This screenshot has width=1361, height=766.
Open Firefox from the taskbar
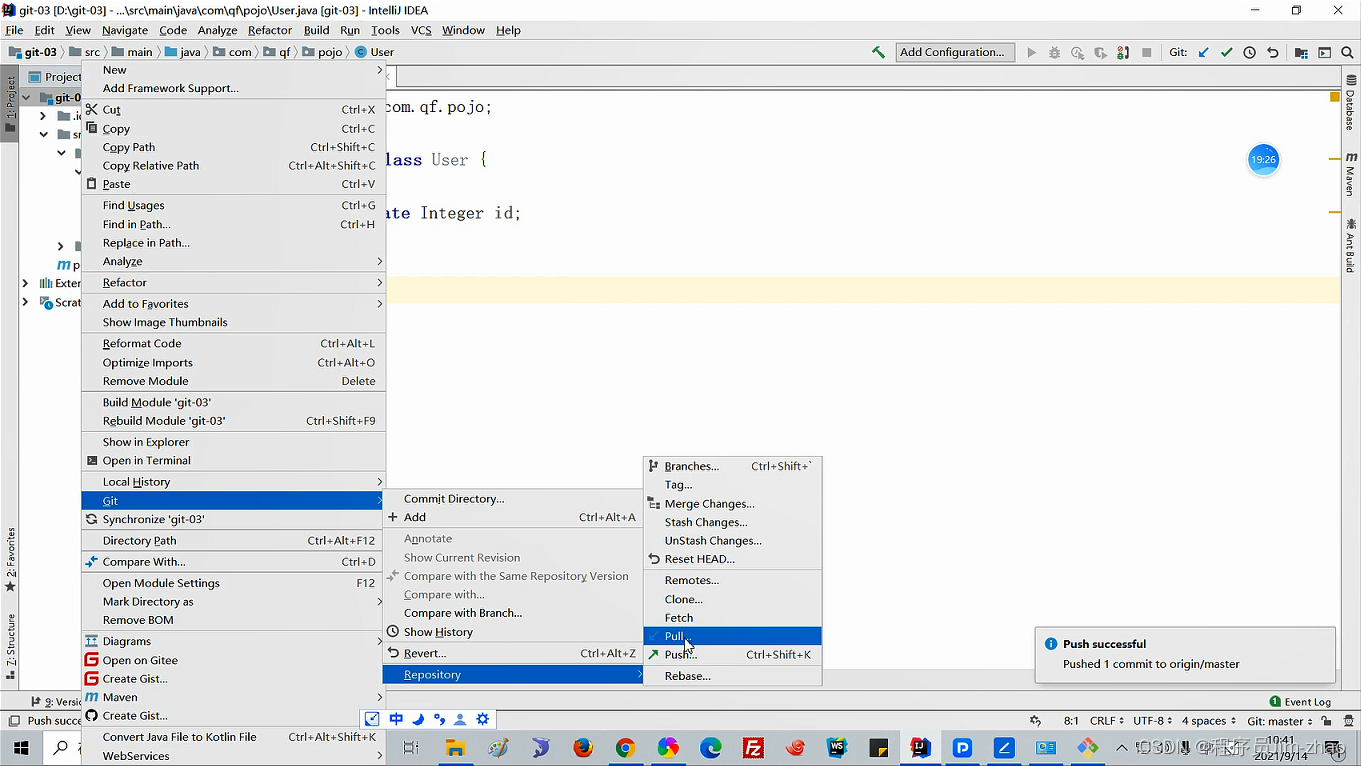(x=583, y=748)
